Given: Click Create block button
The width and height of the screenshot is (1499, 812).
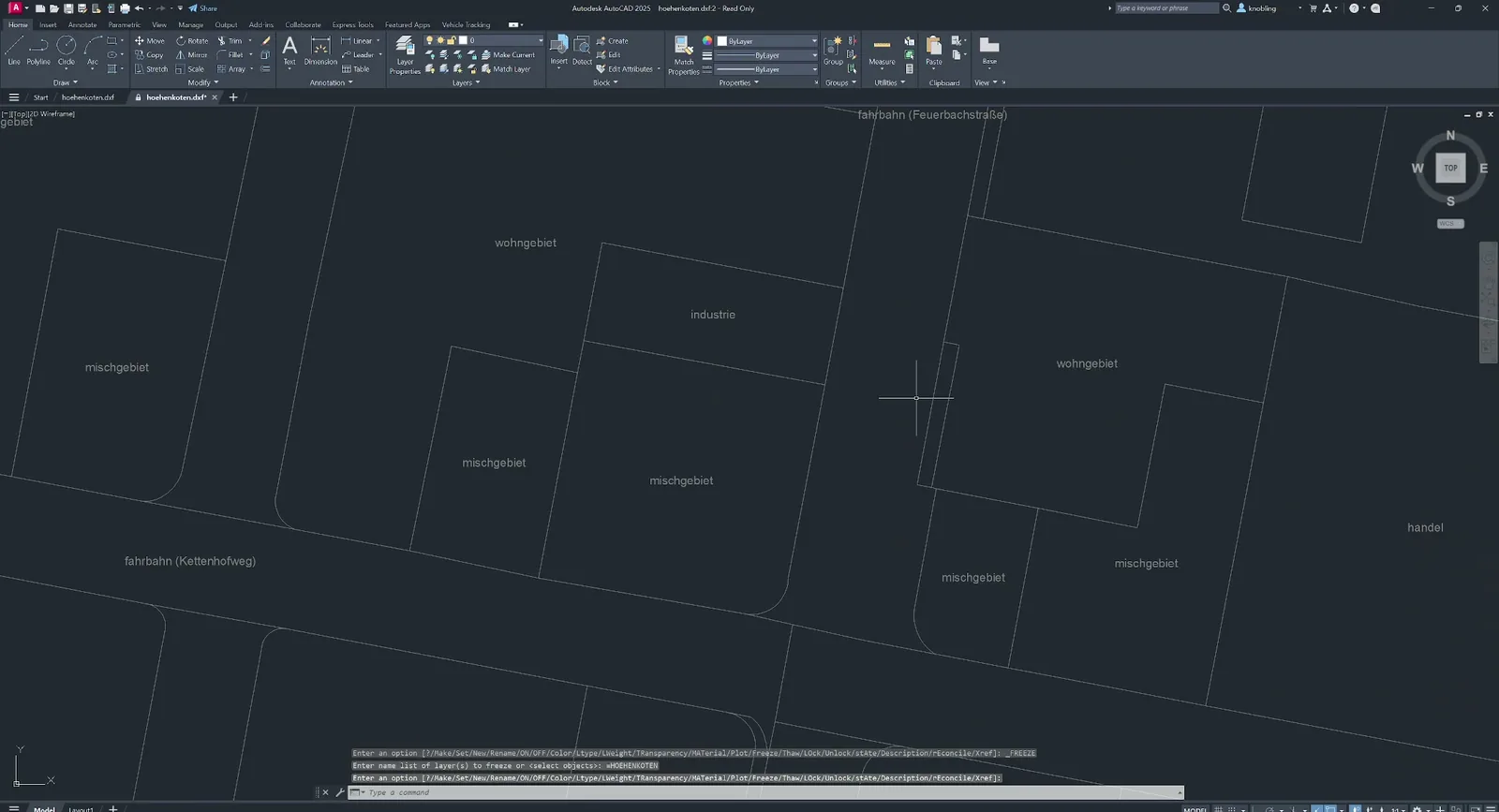Looking at the screenshot, I should pos(613,41).
